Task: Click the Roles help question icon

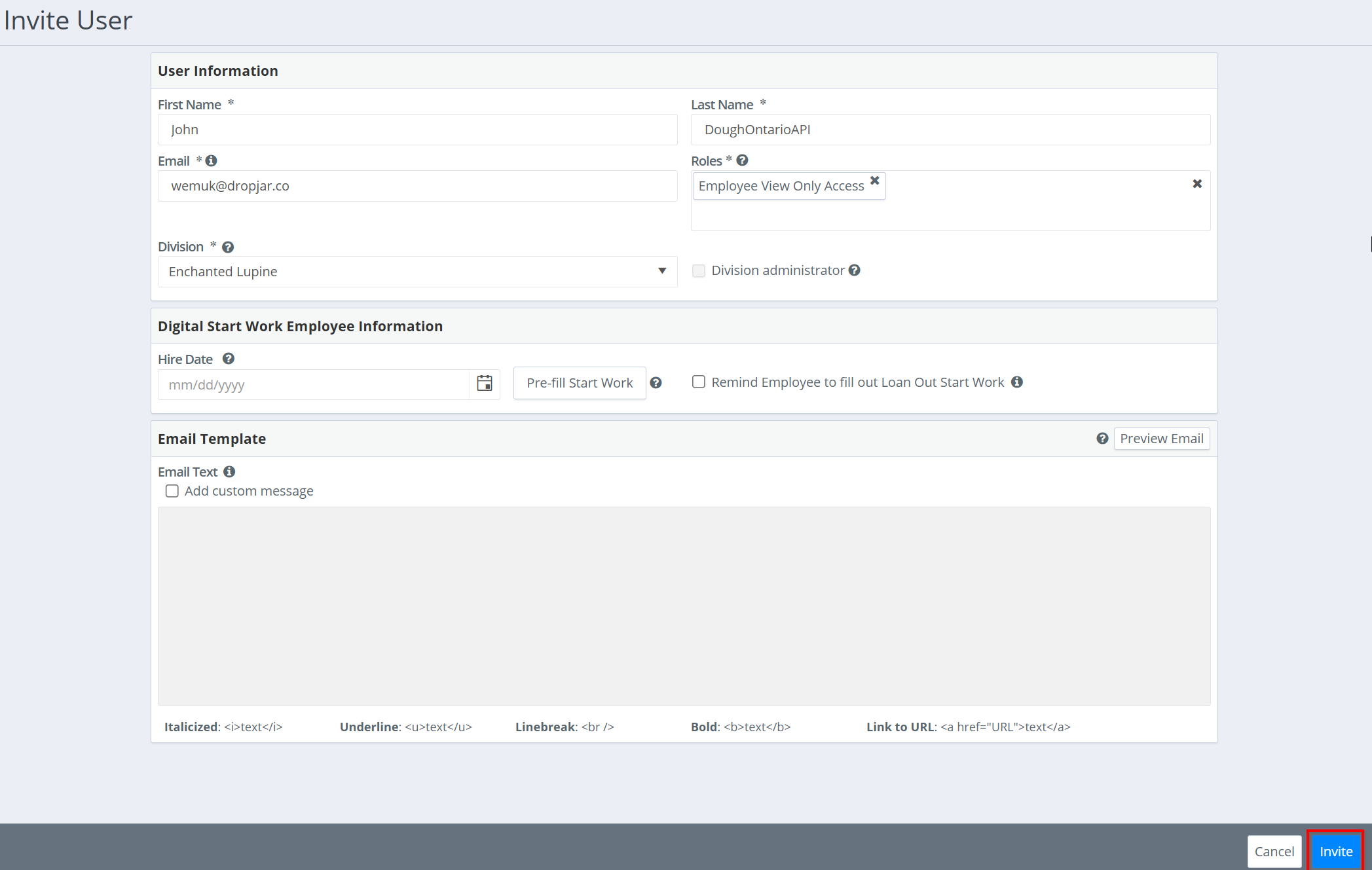Action: (x=742, y=160)
